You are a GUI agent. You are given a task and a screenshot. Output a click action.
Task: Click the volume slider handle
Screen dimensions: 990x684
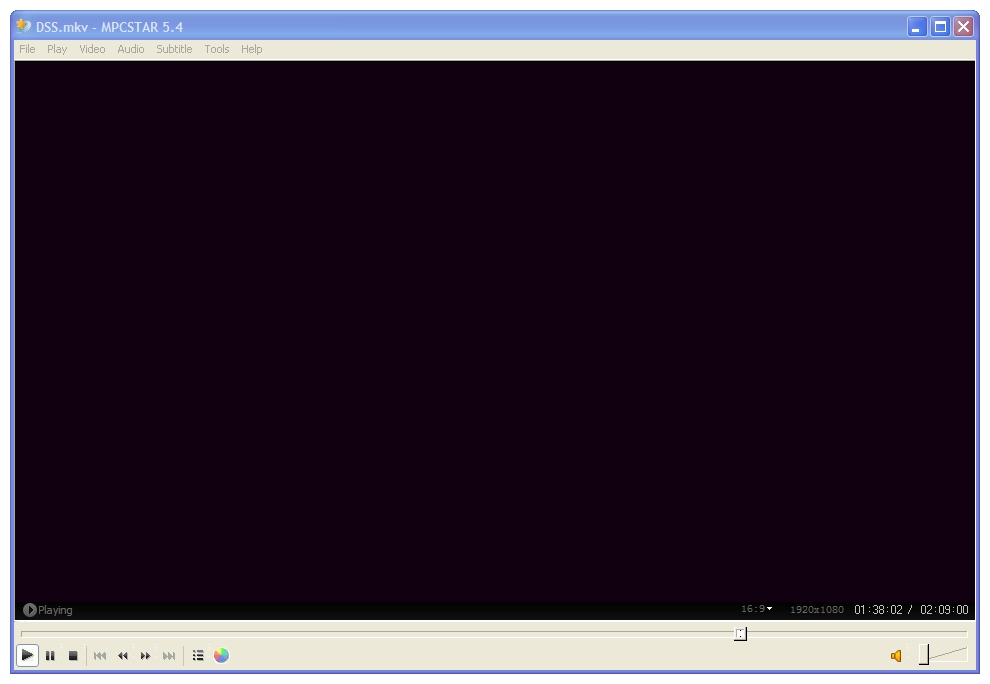coord(924,654)
